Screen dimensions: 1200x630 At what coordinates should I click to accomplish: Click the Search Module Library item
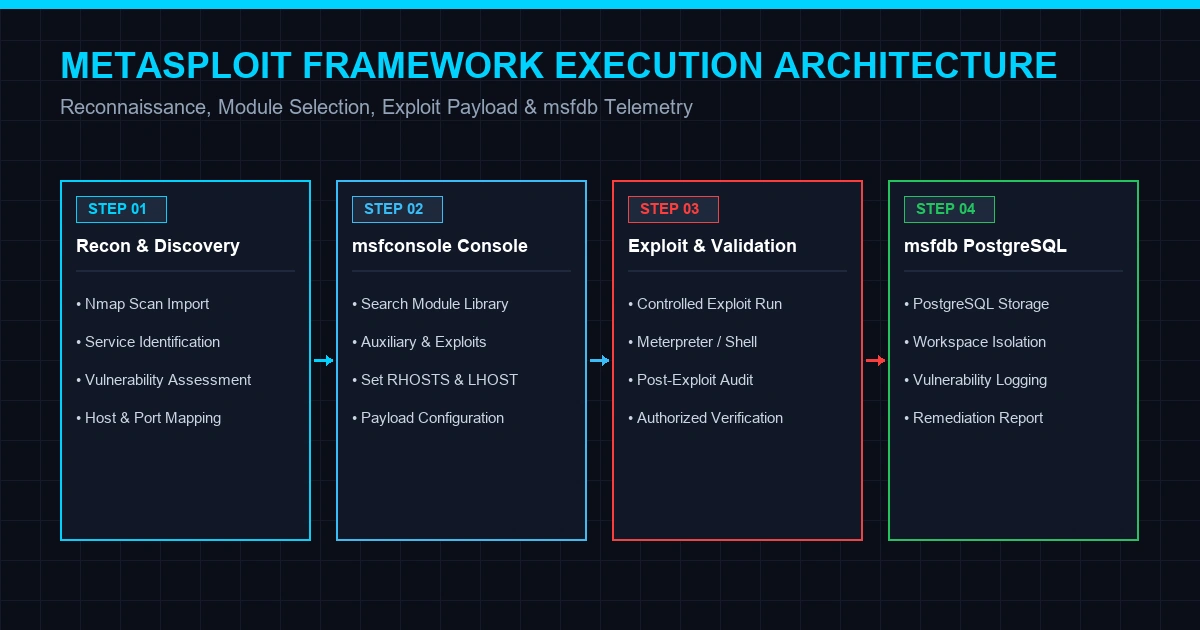click(430, 304)
